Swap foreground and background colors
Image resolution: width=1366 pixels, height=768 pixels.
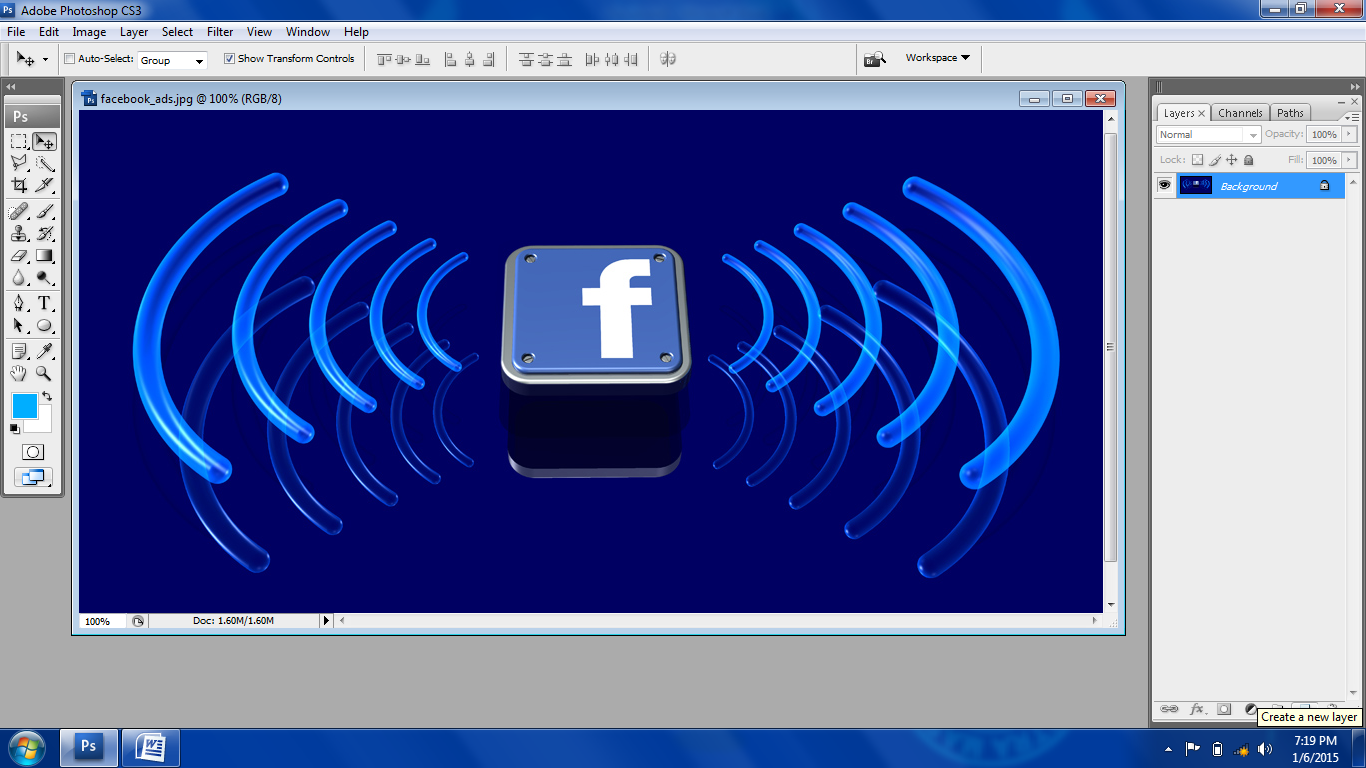[46, 397]
